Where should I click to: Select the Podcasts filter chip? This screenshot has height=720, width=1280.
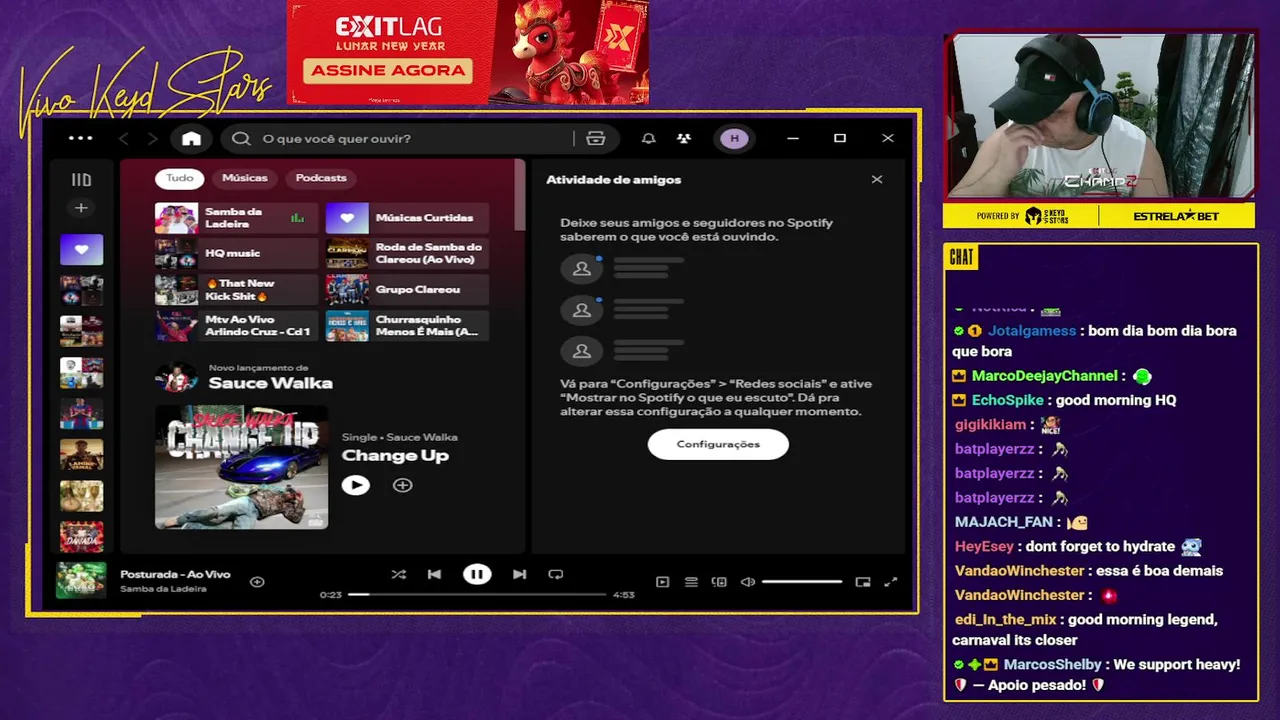(x=321, y=178)
